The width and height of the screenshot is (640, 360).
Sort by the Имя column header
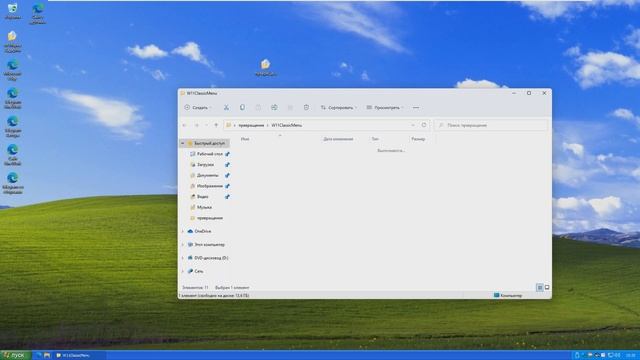(245, 139)
